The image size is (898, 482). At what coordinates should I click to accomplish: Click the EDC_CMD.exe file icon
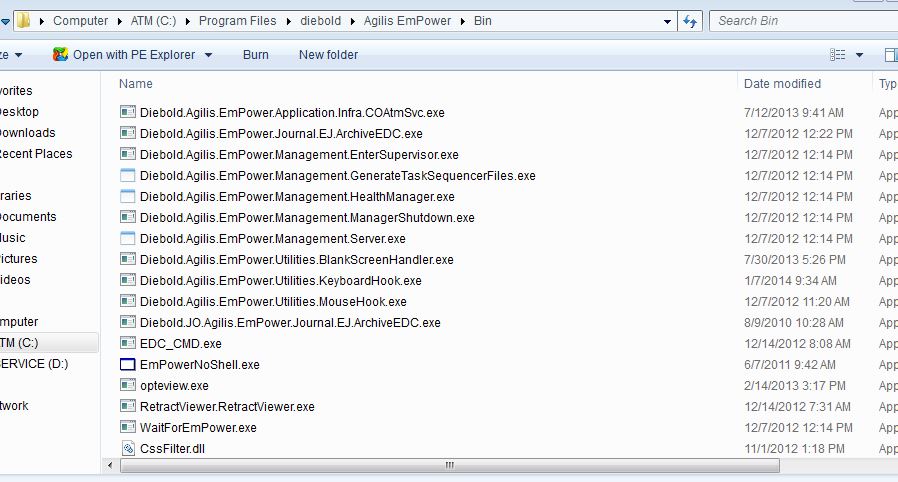[x=128, y=343]
